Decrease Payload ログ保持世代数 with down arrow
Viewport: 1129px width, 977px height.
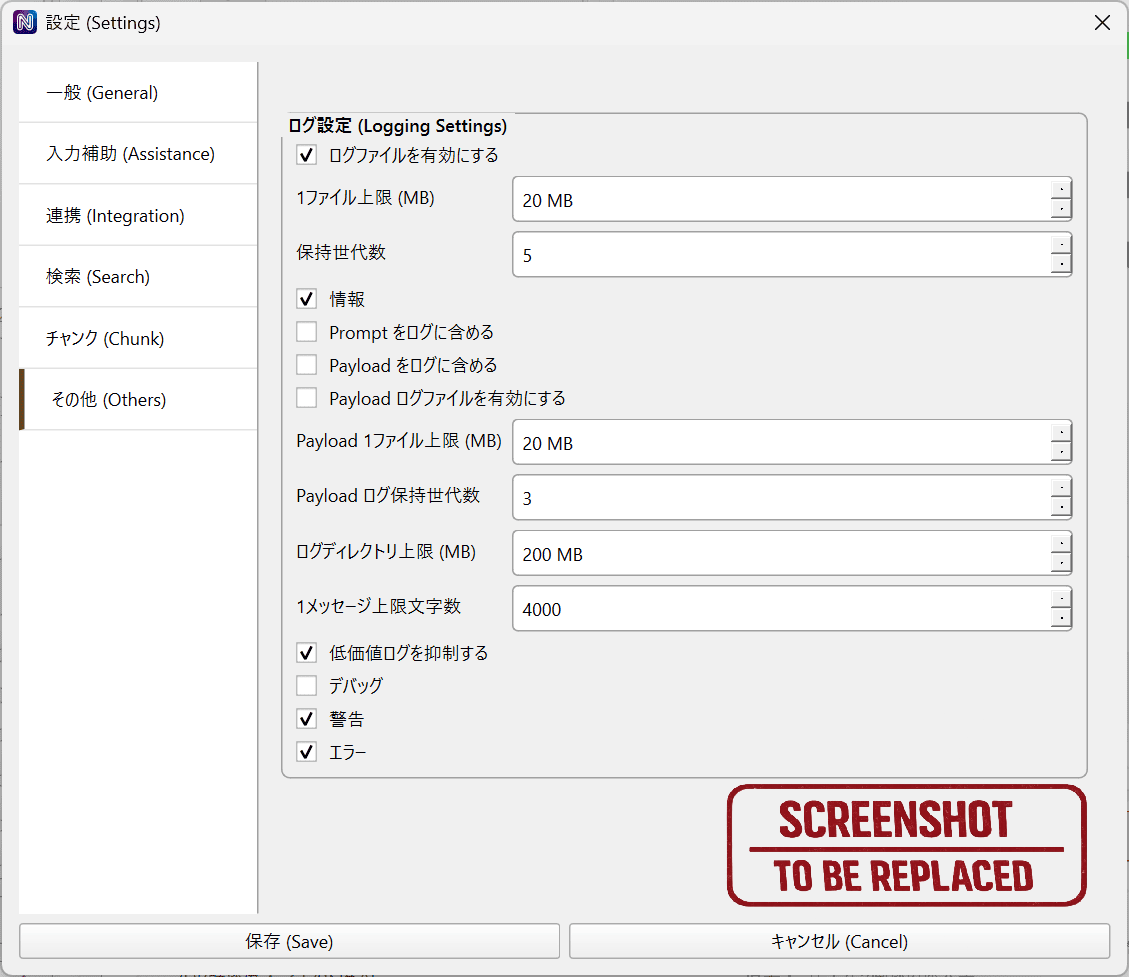pos(1061,508)
